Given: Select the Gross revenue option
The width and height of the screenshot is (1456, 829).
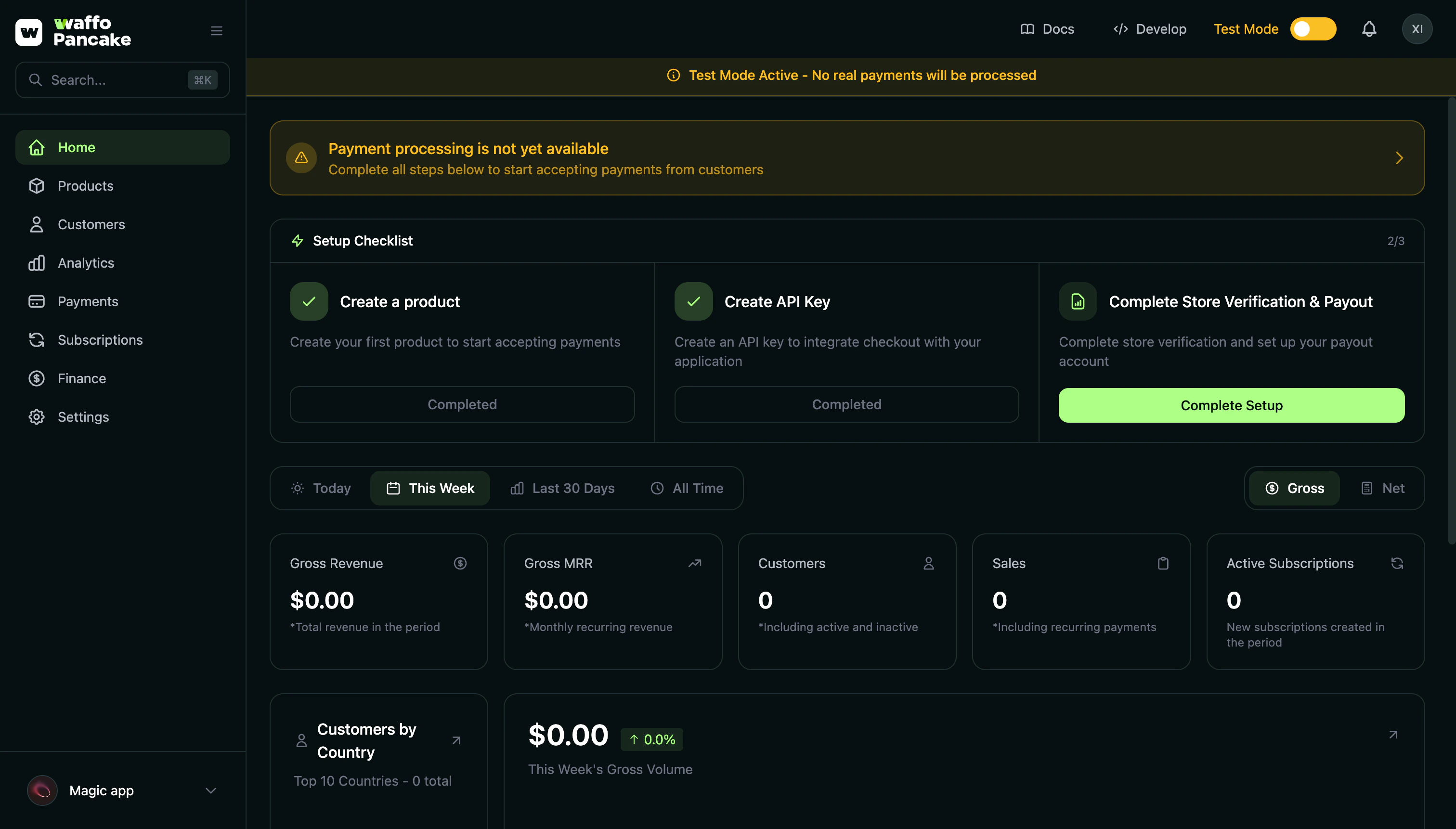Looking at the screenshot, I should click(x=1294, y=488).
